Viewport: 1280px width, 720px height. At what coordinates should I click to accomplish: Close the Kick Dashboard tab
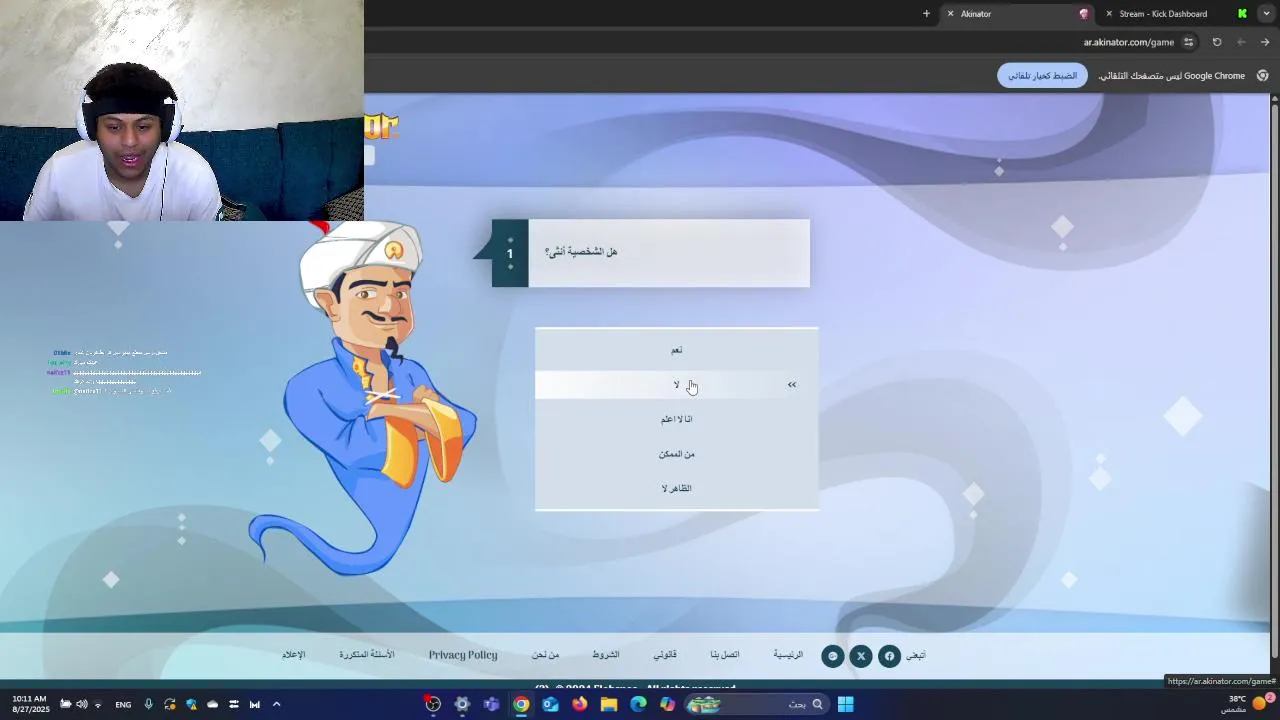coord(1108,14)
